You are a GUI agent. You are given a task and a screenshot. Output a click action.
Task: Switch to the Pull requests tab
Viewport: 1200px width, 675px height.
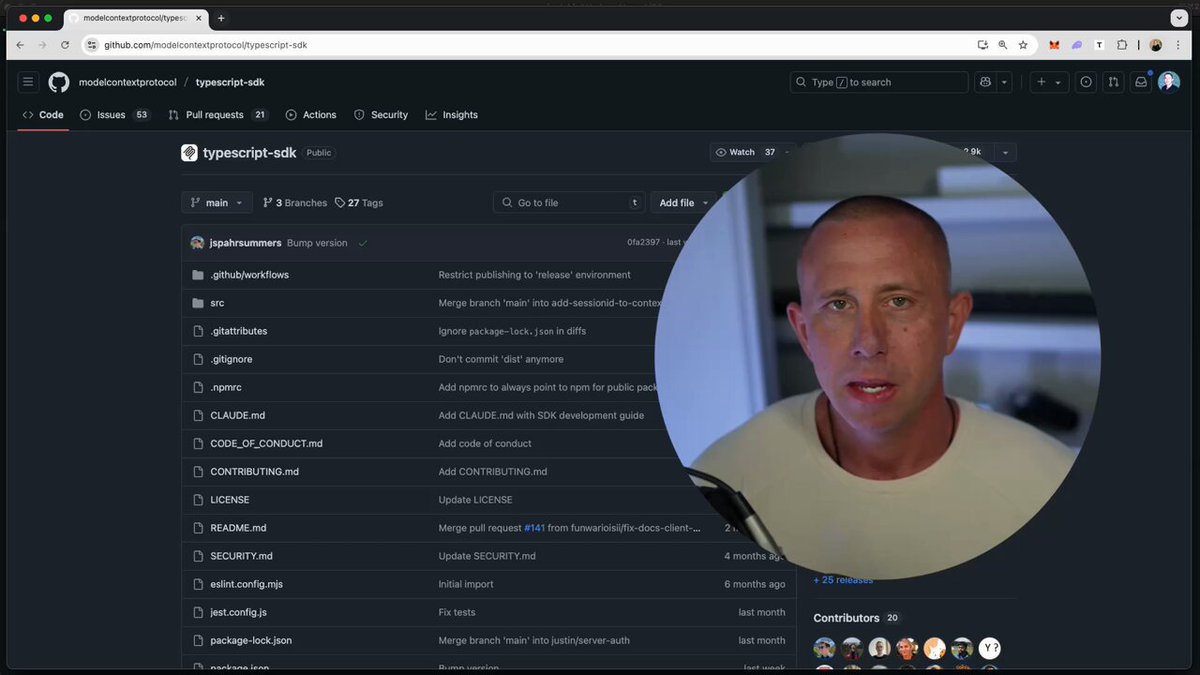click(217, 115)
